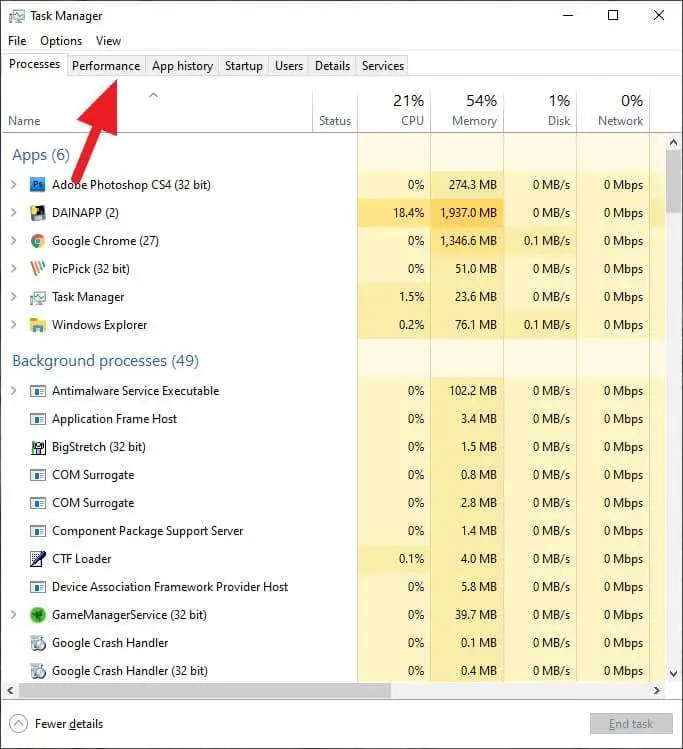Click DAINAPP CPU value 18.4%
Viewport: 683px width, 749px height.
[x=408, y=213]
